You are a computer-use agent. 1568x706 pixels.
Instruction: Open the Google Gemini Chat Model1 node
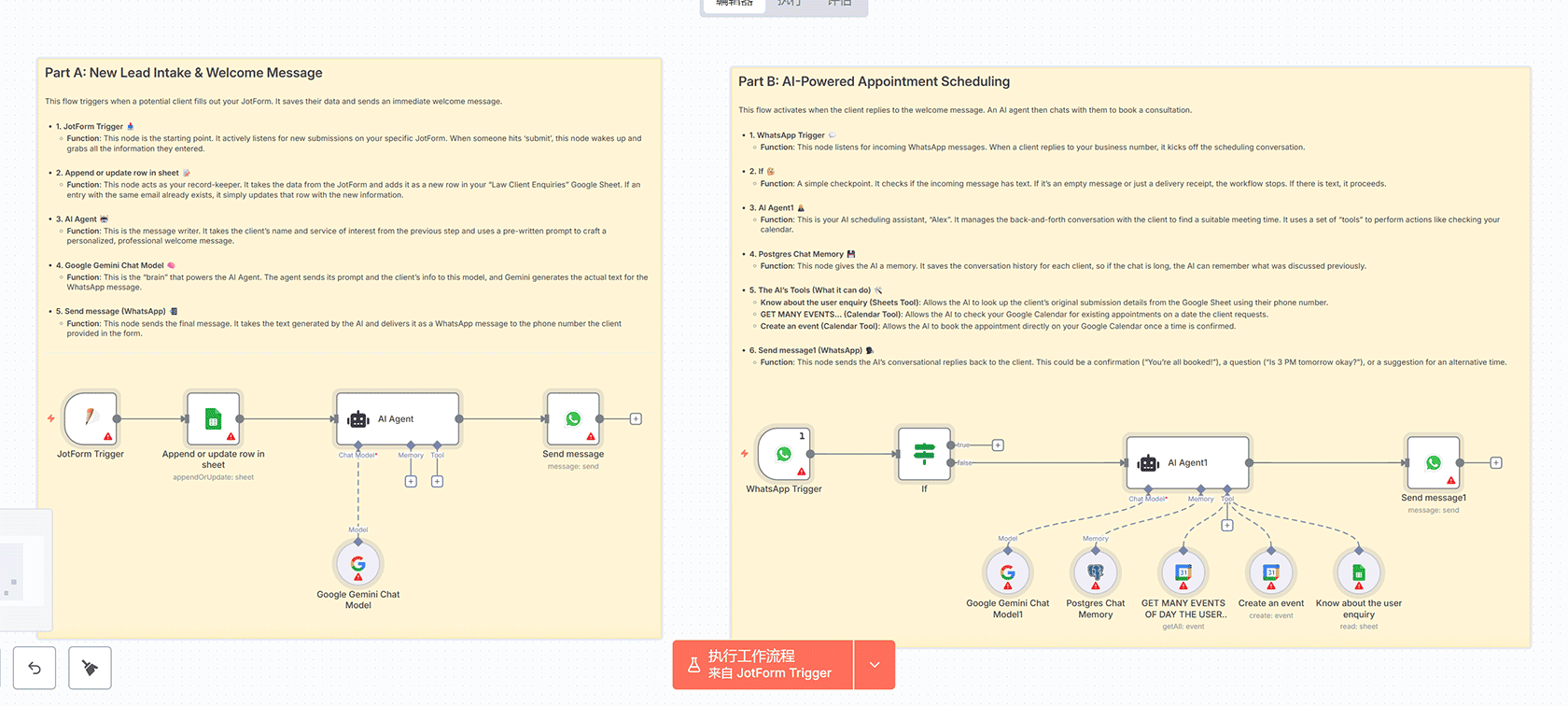pos(1008,572)
